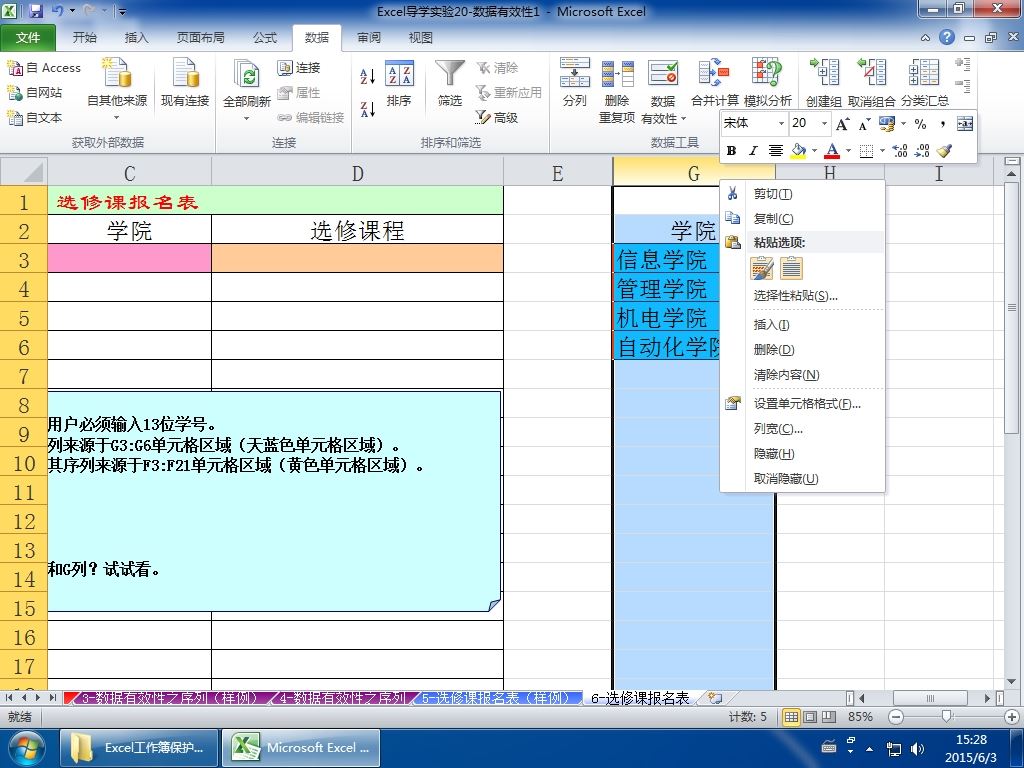The image size is (1024, 768).
Task: Open the File (文件) tab
Action: 27,38
